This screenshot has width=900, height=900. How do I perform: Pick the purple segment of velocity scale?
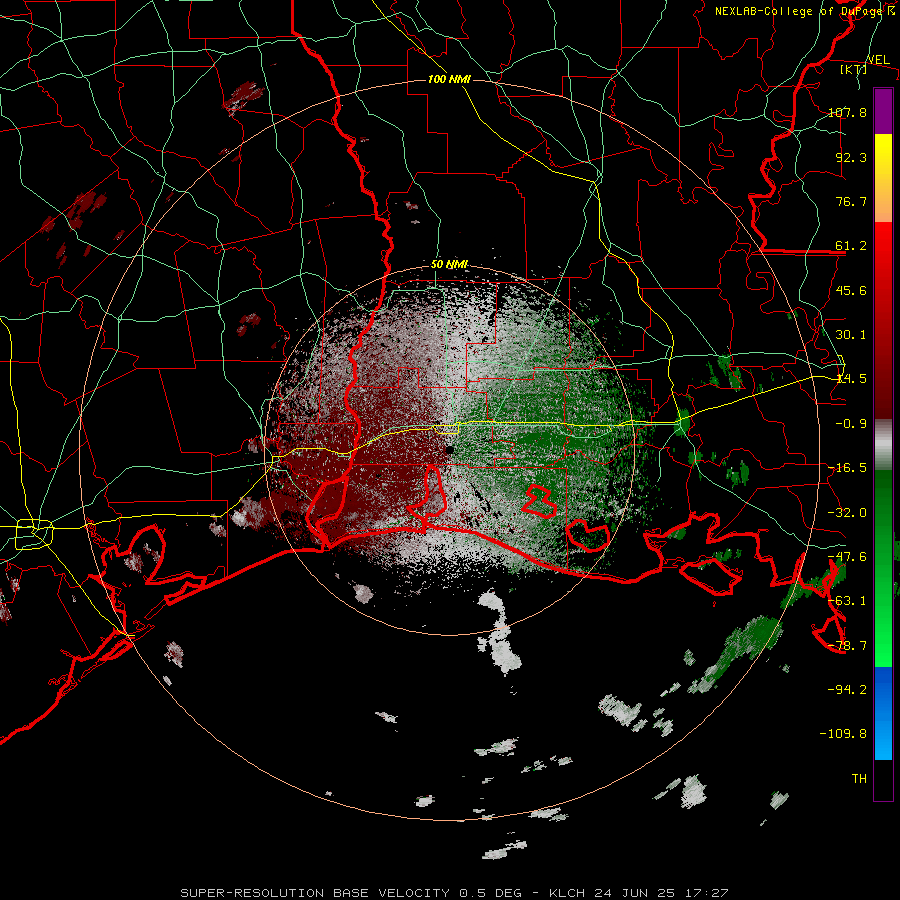tap(883, 111)
